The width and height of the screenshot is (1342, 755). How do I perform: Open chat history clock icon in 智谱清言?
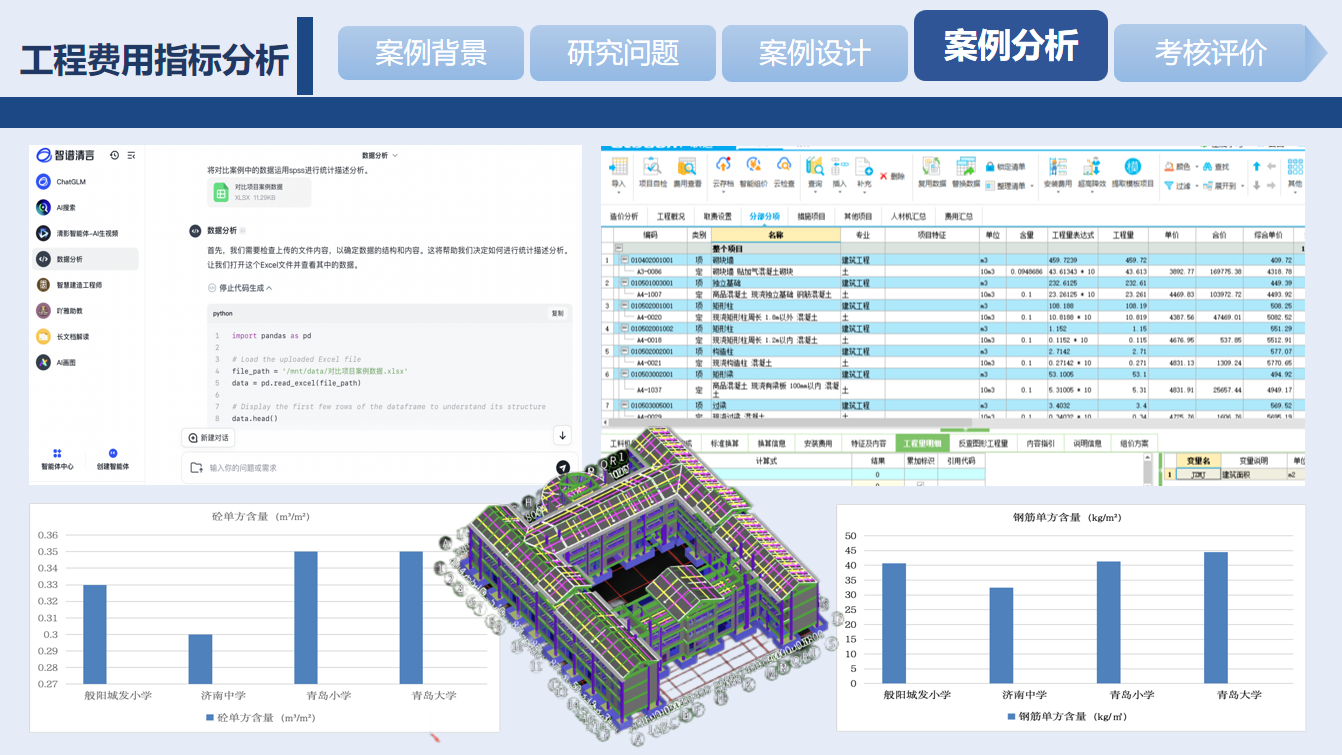(115, 155)
